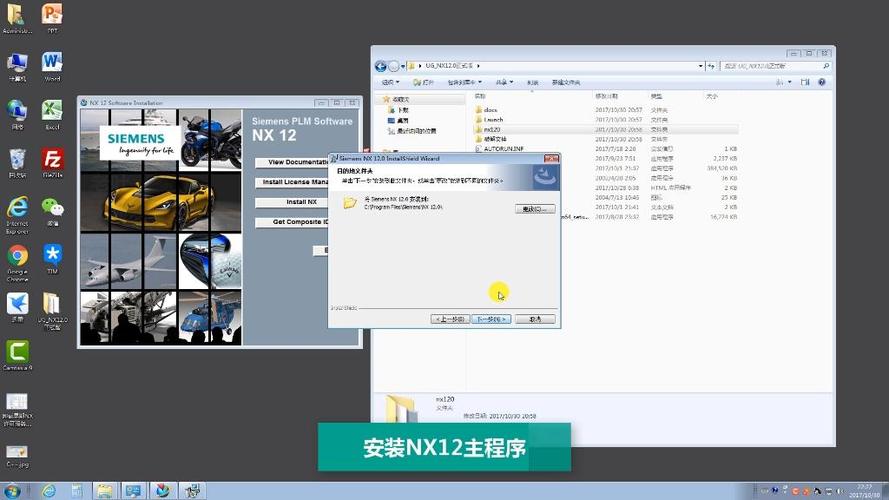
Task: Open the Computer desktop icon
Action: [x=18, y=66]
